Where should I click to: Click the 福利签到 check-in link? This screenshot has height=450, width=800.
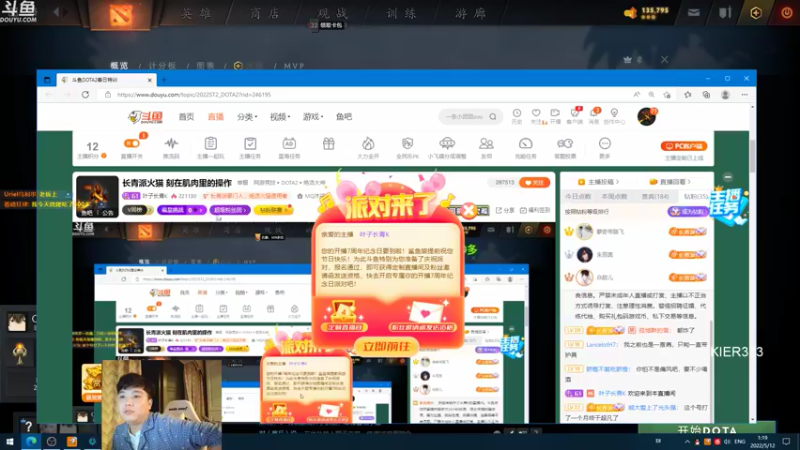coord(535,210)
